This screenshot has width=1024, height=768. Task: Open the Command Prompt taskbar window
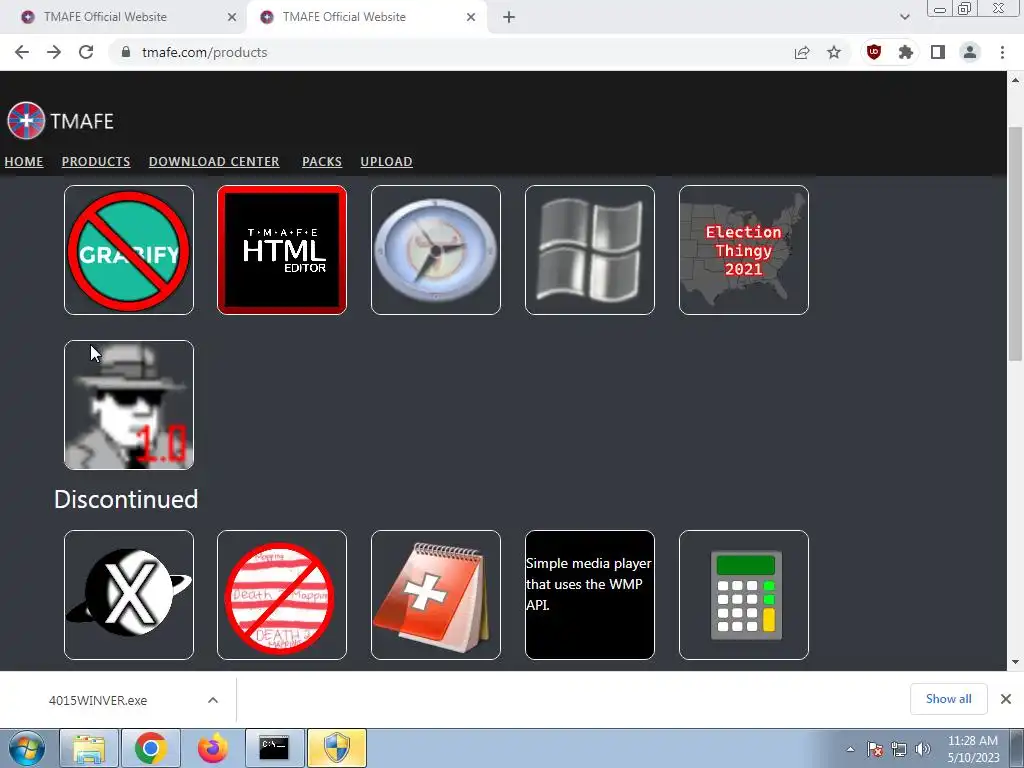point(274,748)
